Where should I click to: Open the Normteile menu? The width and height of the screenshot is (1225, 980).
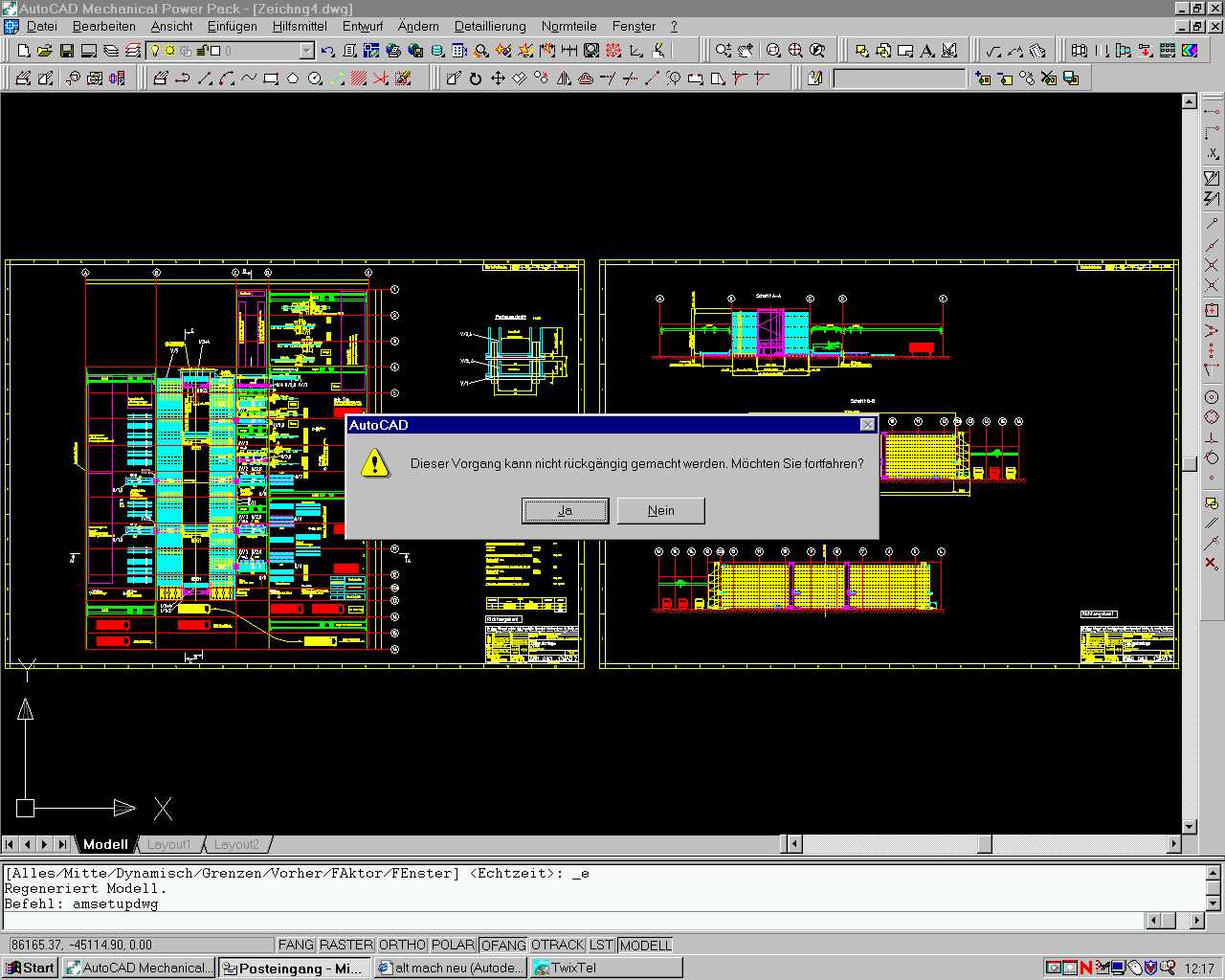[x=568, y=26]
